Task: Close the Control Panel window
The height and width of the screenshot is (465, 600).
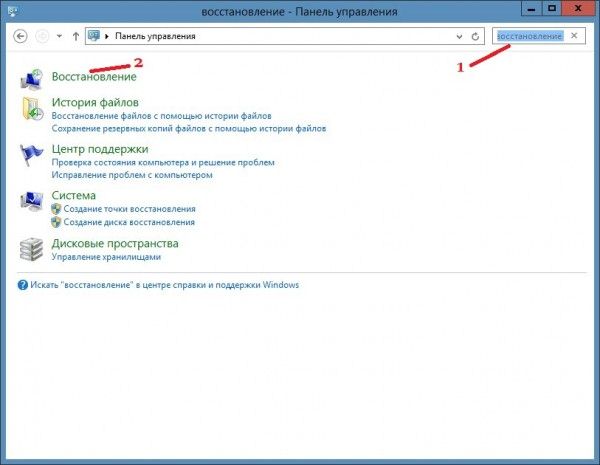Action: (x=578, y=8)
